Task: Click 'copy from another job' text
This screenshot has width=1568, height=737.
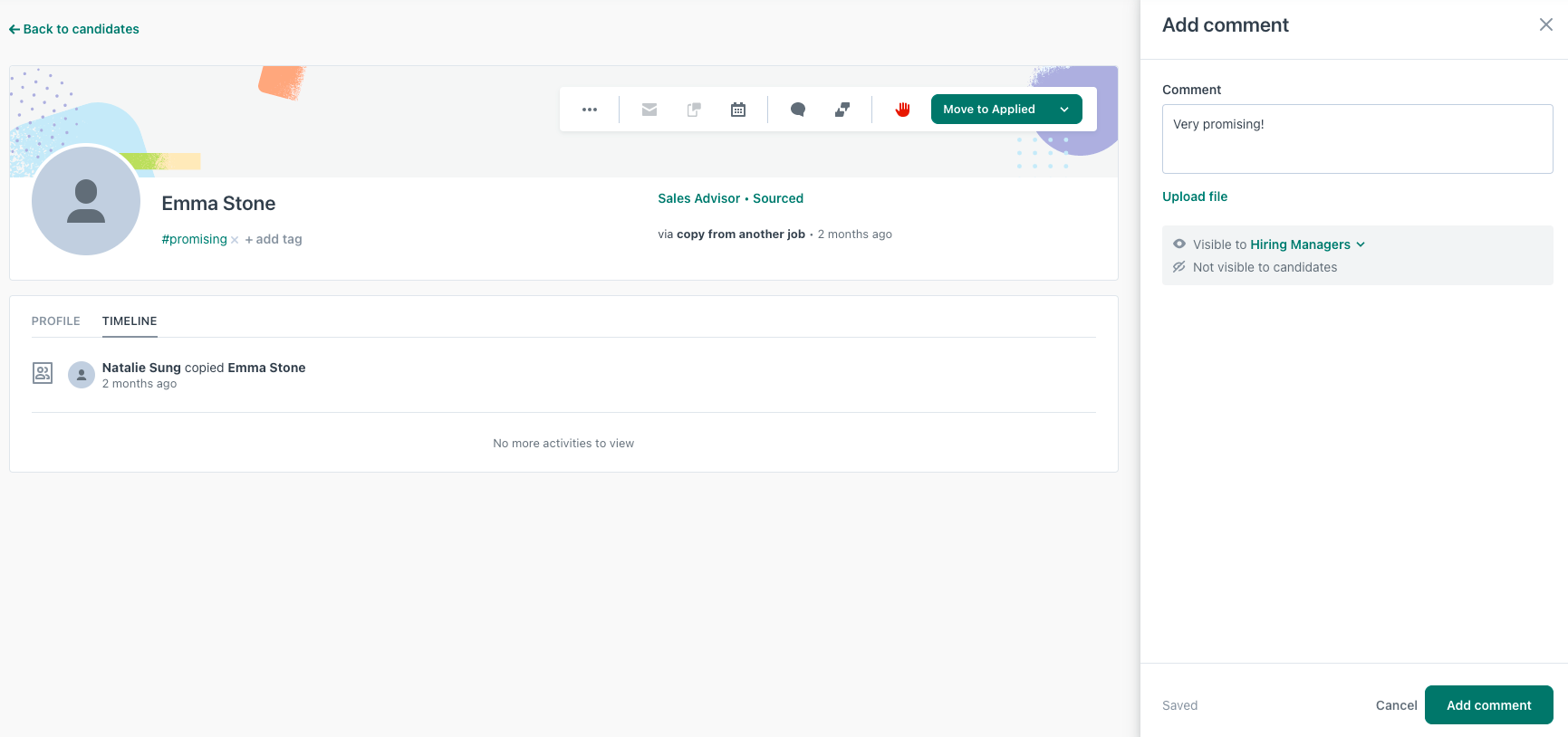Action: point(741,234)
